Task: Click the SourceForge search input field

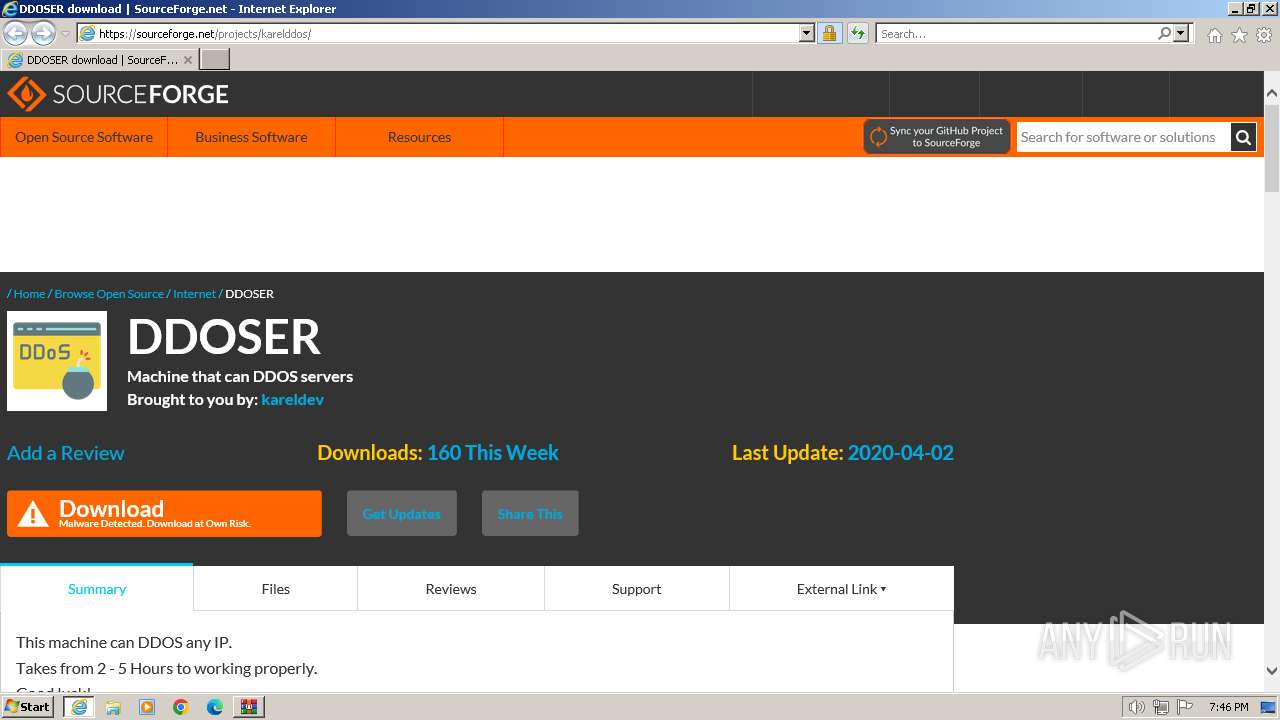Action: [1123, 137]
